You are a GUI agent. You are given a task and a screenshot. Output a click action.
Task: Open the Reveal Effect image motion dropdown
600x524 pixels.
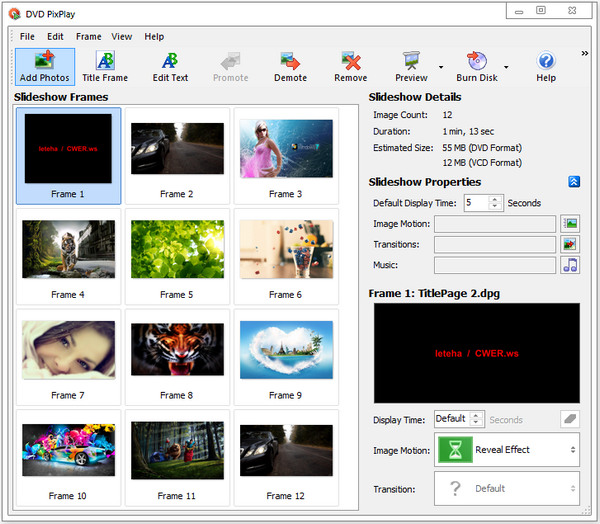click(x=507, y=450)
